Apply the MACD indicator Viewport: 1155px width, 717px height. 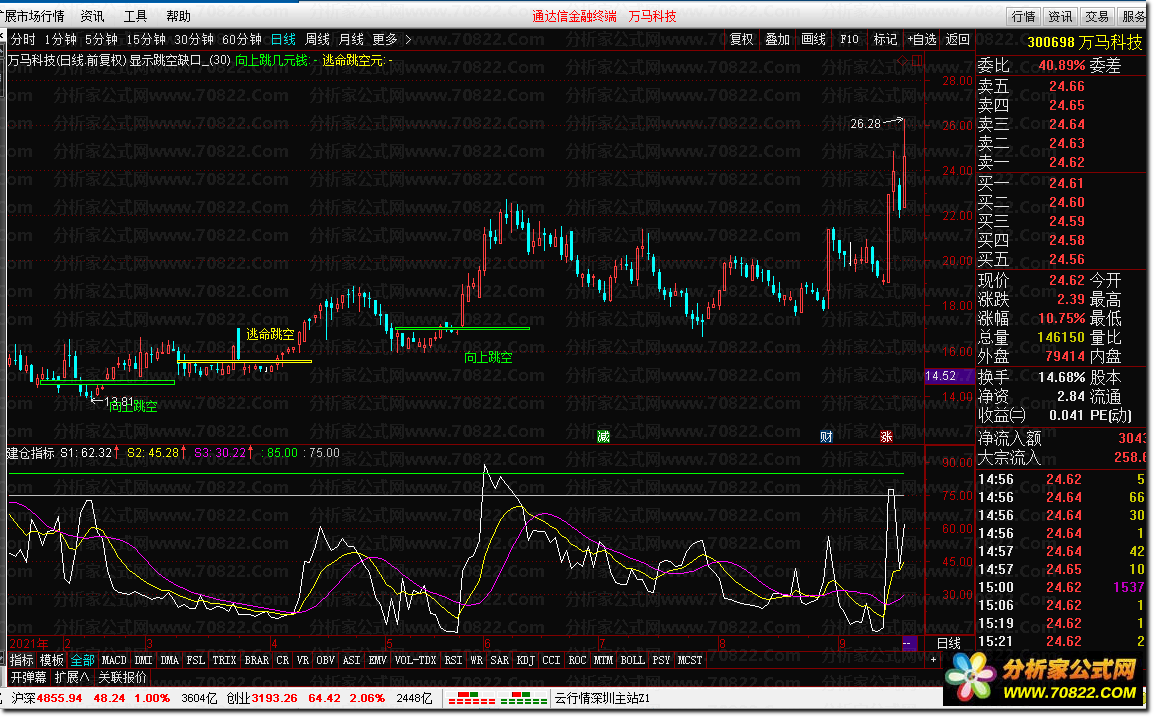(114, 660)
